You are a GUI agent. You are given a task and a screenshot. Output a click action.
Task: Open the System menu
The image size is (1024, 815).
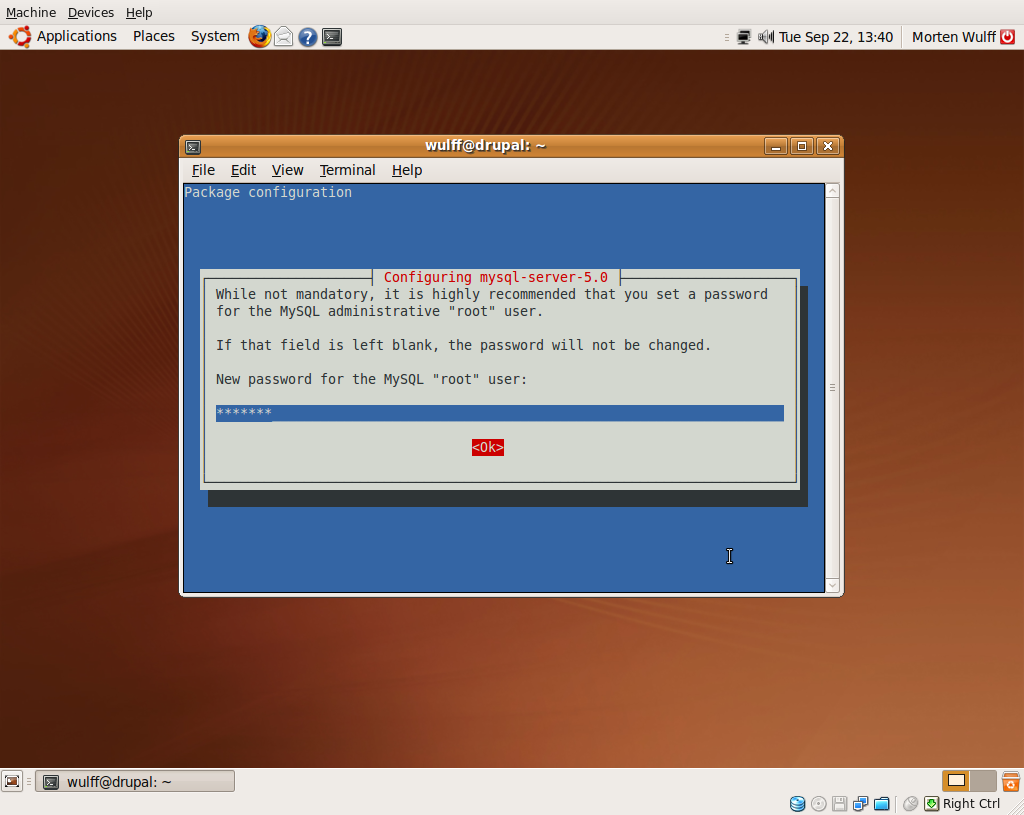click(215, 37)
